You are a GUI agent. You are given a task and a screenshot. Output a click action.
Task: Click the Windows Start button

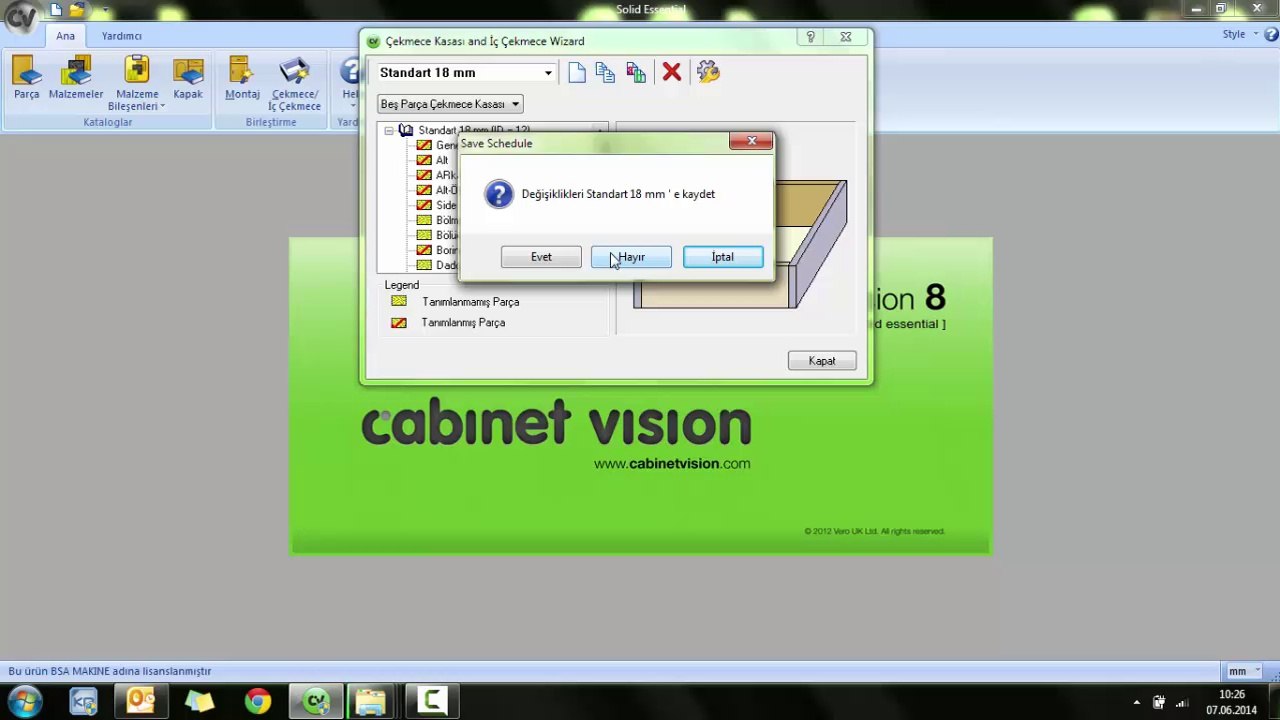(24, 701)
